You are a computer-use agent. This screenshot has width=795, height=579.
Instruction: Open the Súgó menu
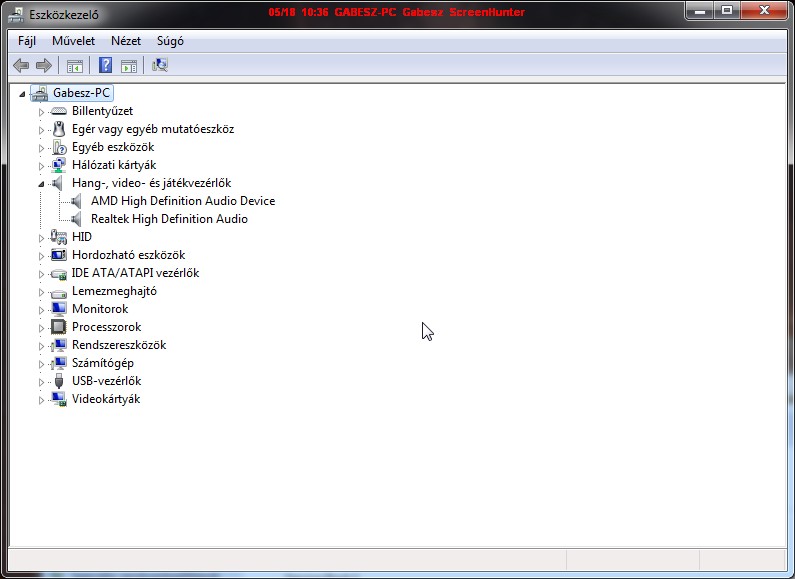point(170,41)
